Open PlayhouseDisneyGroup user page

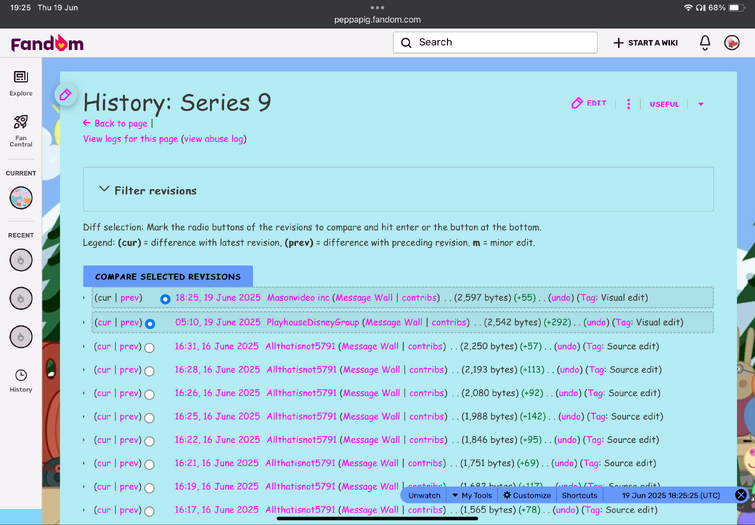tap(312, 322)
